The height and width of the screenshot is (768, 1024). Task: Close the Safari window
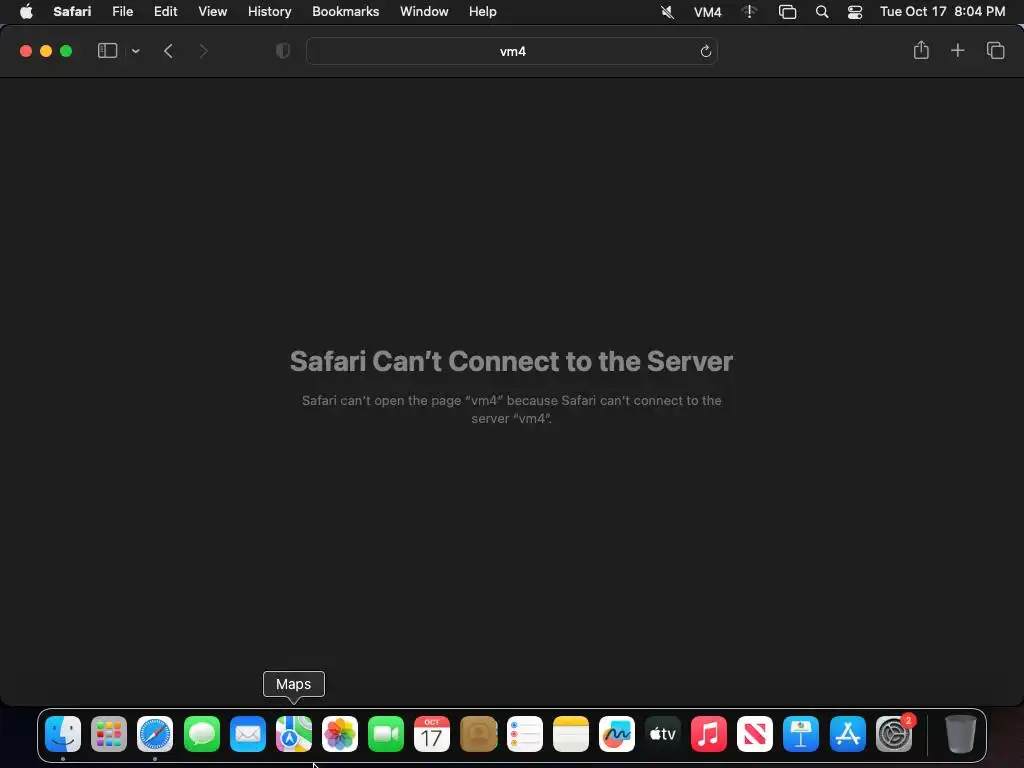coord(26,51)
